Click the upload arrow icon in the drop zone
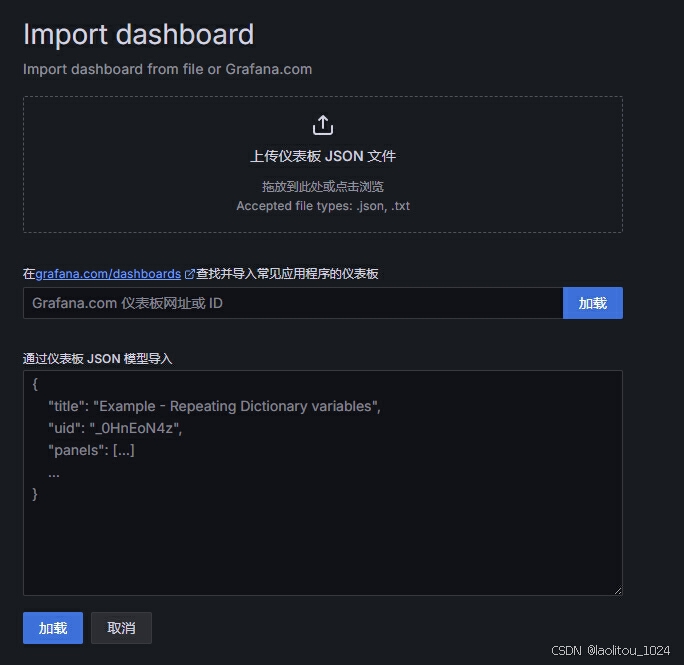The height and width of the screenshot is (665, 684). click(323, 125)
